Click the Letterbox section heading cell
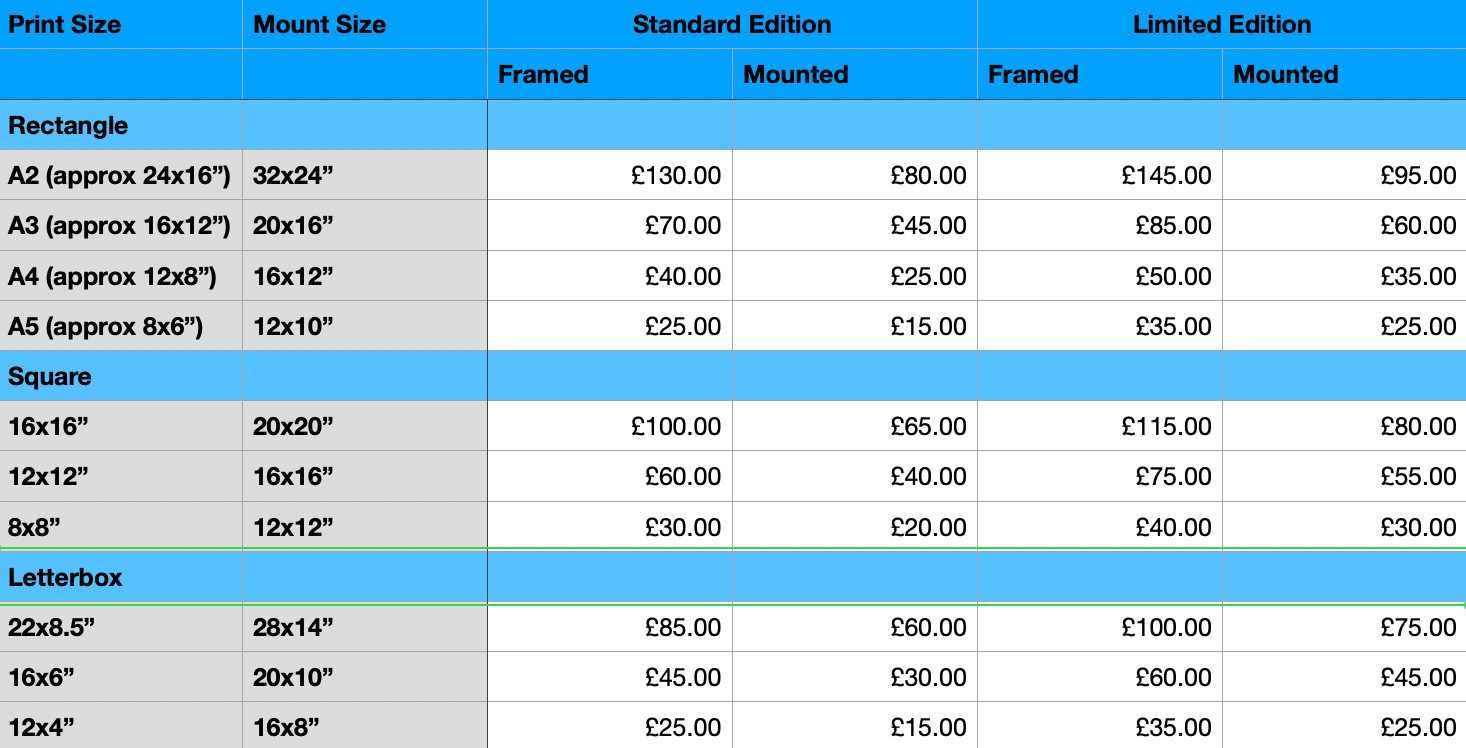1466x748 pixels. [121, 577]
